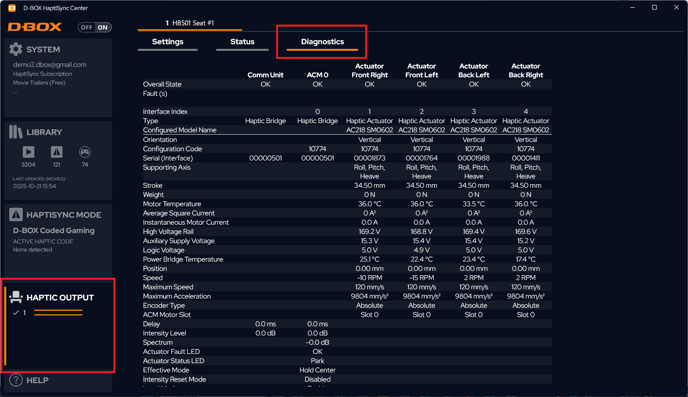Open the SYSTEM section

pos(43,50)
